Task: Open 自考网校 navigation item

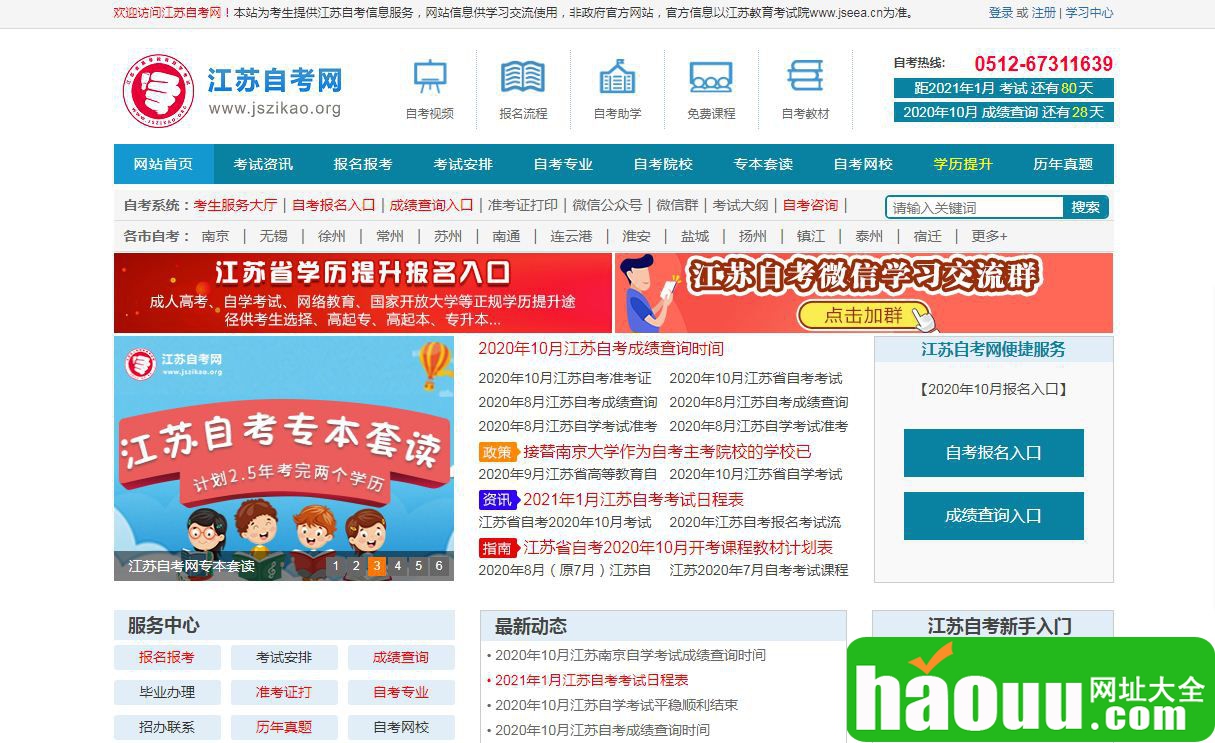Action: pyautogui.click(x=863, y=164)
